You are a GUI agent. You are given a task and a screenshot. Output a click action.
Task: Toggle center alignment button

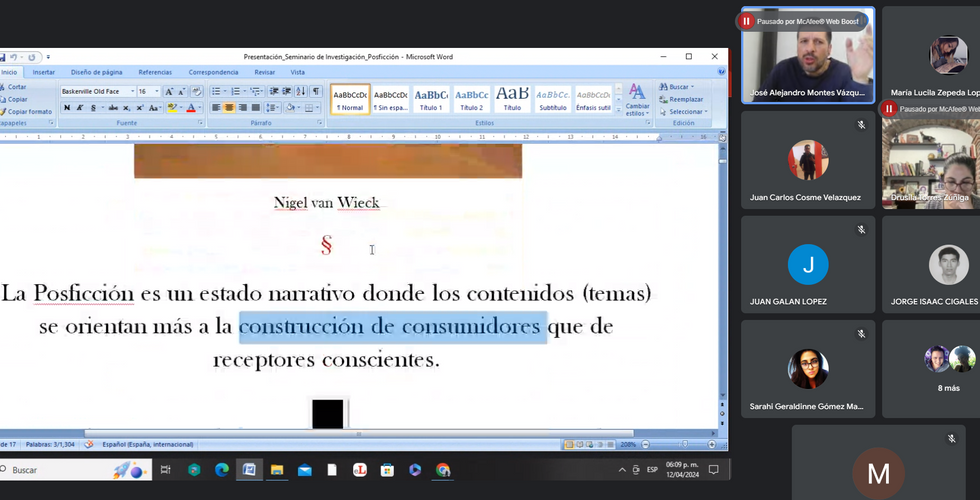tap(229, 108)
